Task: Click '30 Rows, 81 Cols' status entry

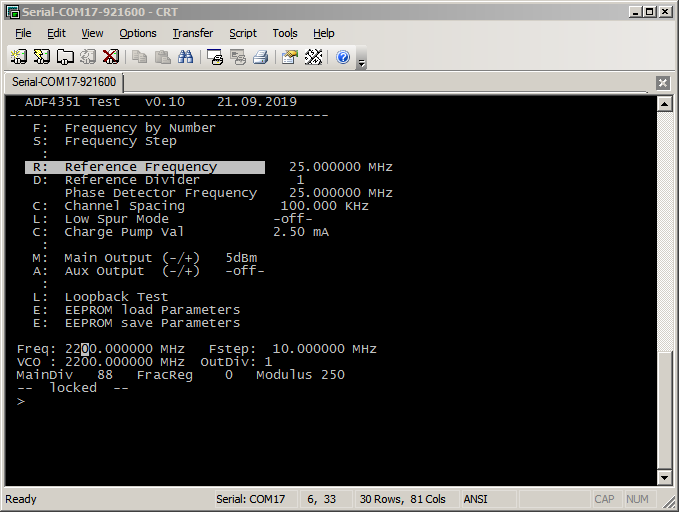Action: click(403, 499)
